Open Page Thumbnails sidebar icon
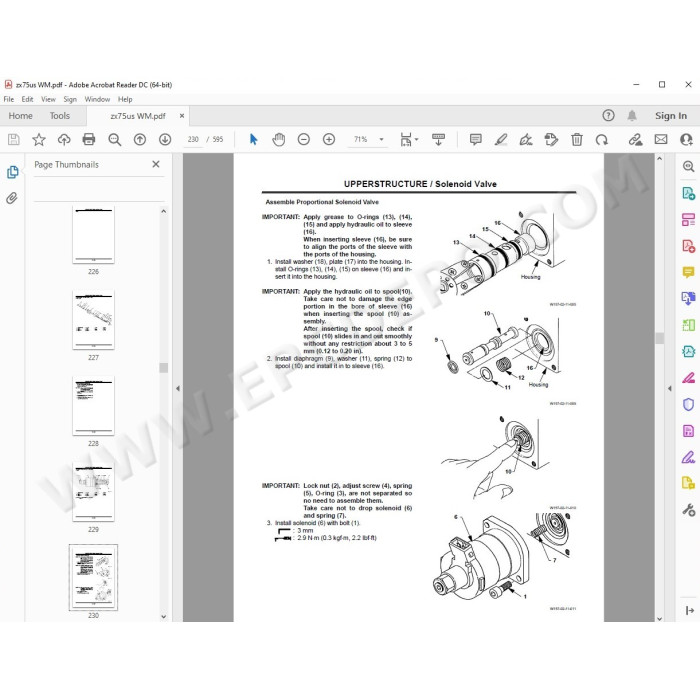700x700 pixels. (x=12, y=172)
